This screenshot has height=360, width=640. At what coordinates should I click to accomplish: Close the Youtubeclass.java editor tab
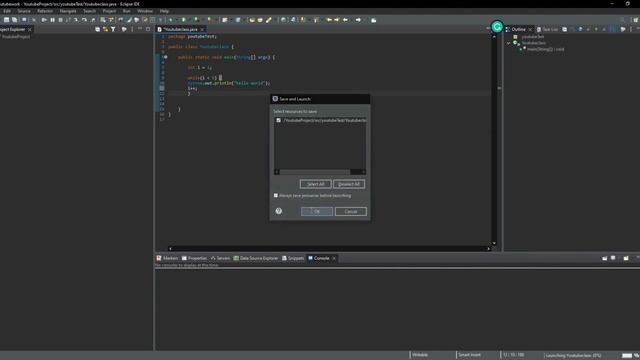pyautogui.click(x=202, y=29)
